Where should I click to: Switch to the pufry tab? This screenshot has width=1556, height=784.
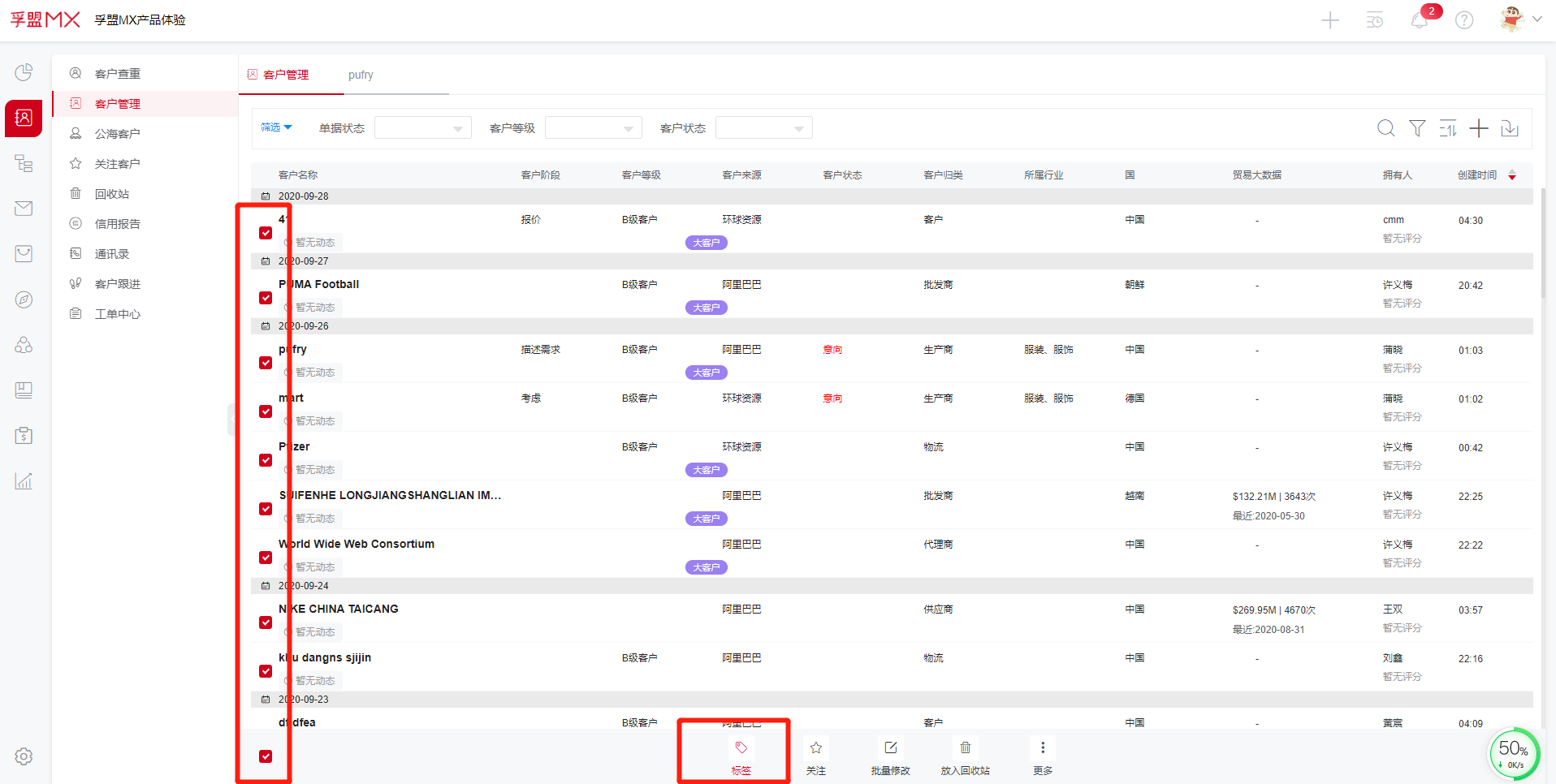(x=361, y=75)
